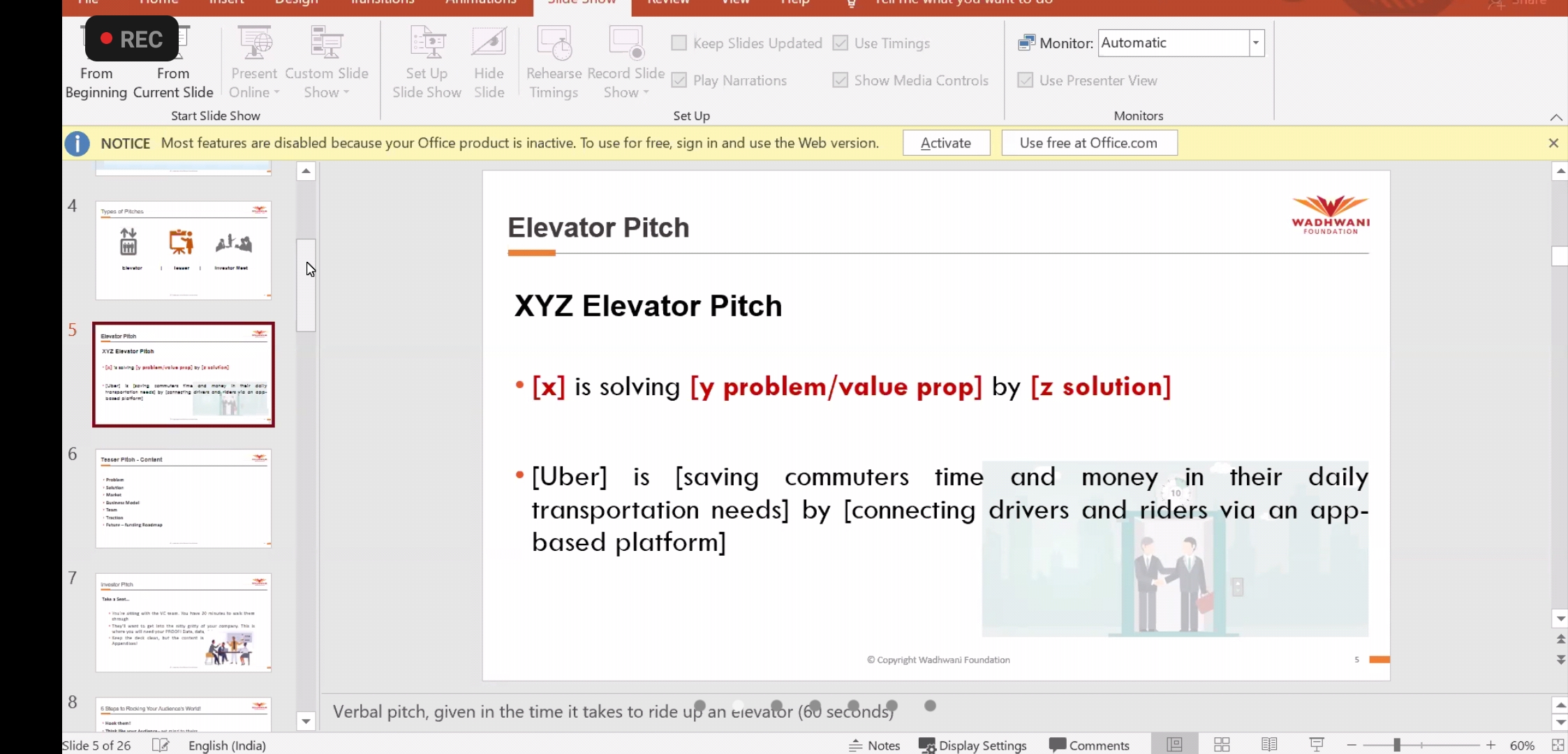This screenshot has height=754, width=1568.
Task: Click Fit slide to window icon
Action: [x=1558, y=745]
